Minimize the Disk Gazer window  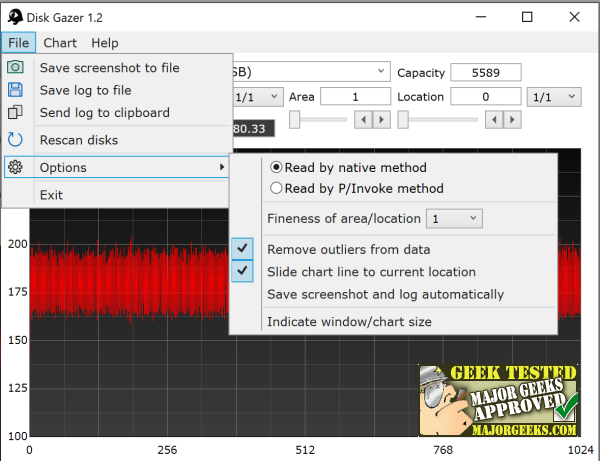pos(481,17)
